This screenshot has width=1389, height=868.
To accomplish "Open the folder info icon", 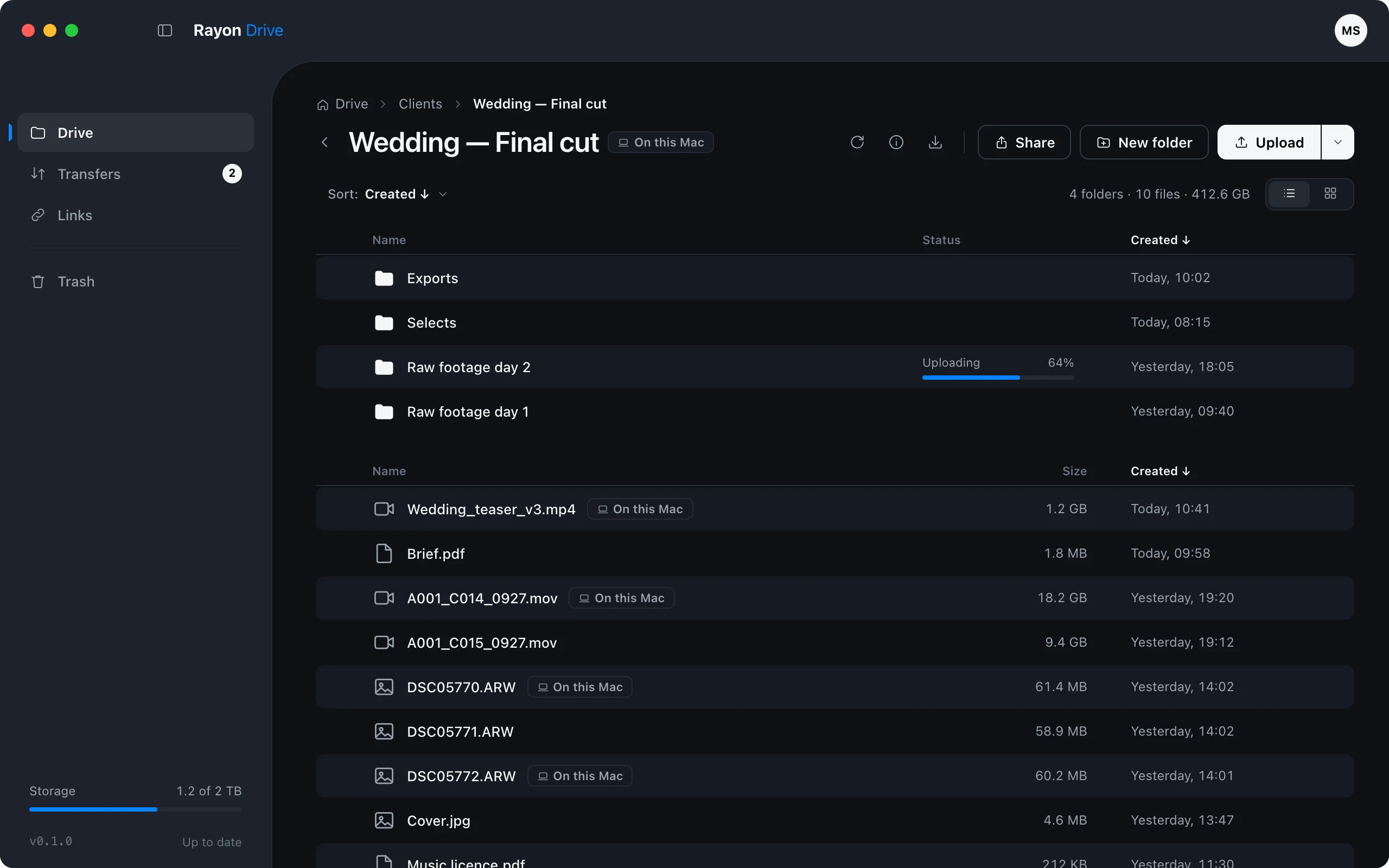I will pos(896,142).
